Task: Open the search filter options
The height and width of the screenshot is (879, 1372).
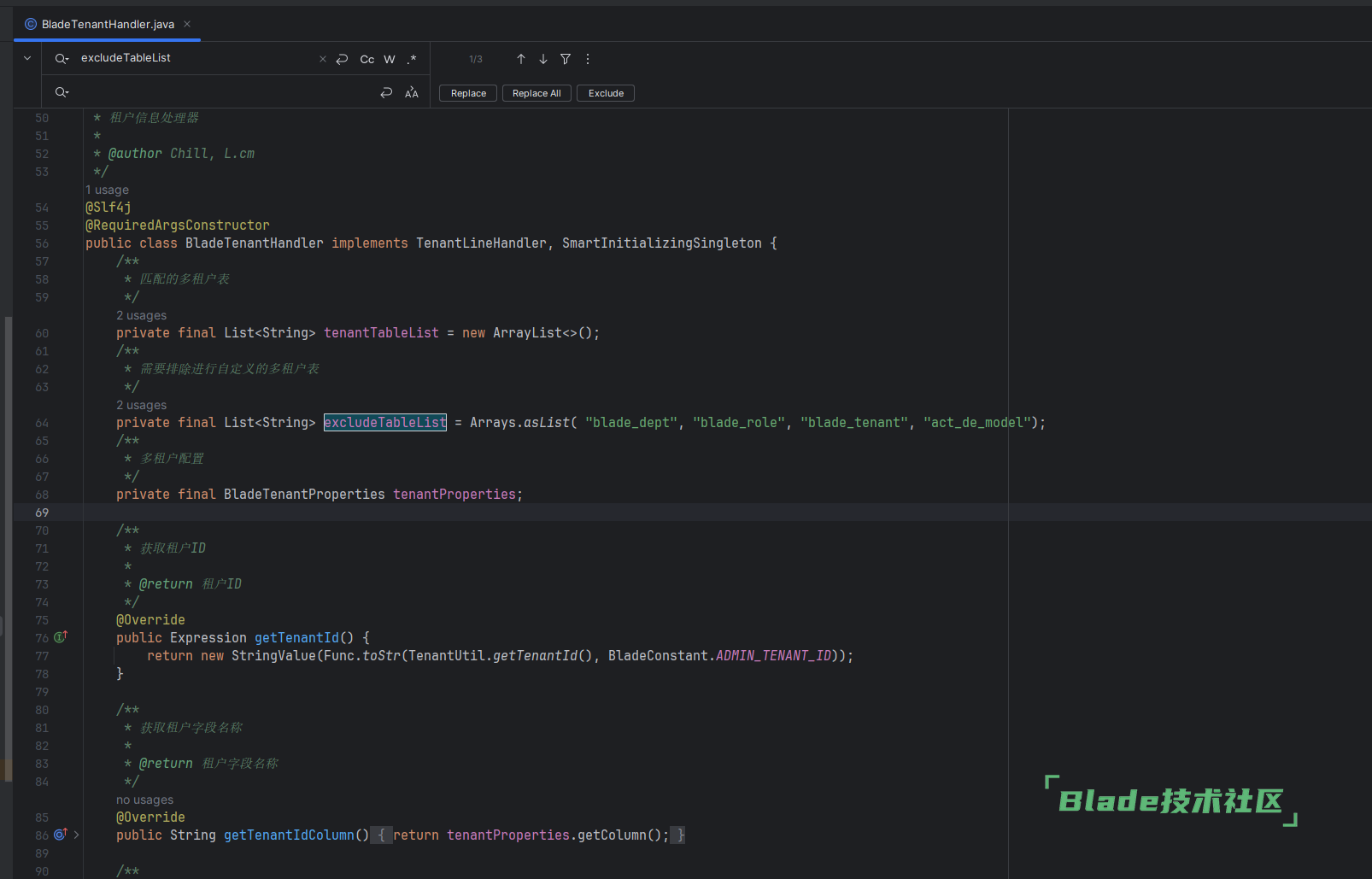Action: click(x=566, y=59)
